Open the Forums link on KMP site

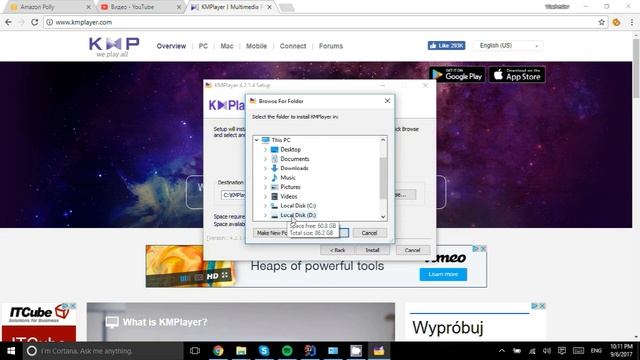[331, 46]
